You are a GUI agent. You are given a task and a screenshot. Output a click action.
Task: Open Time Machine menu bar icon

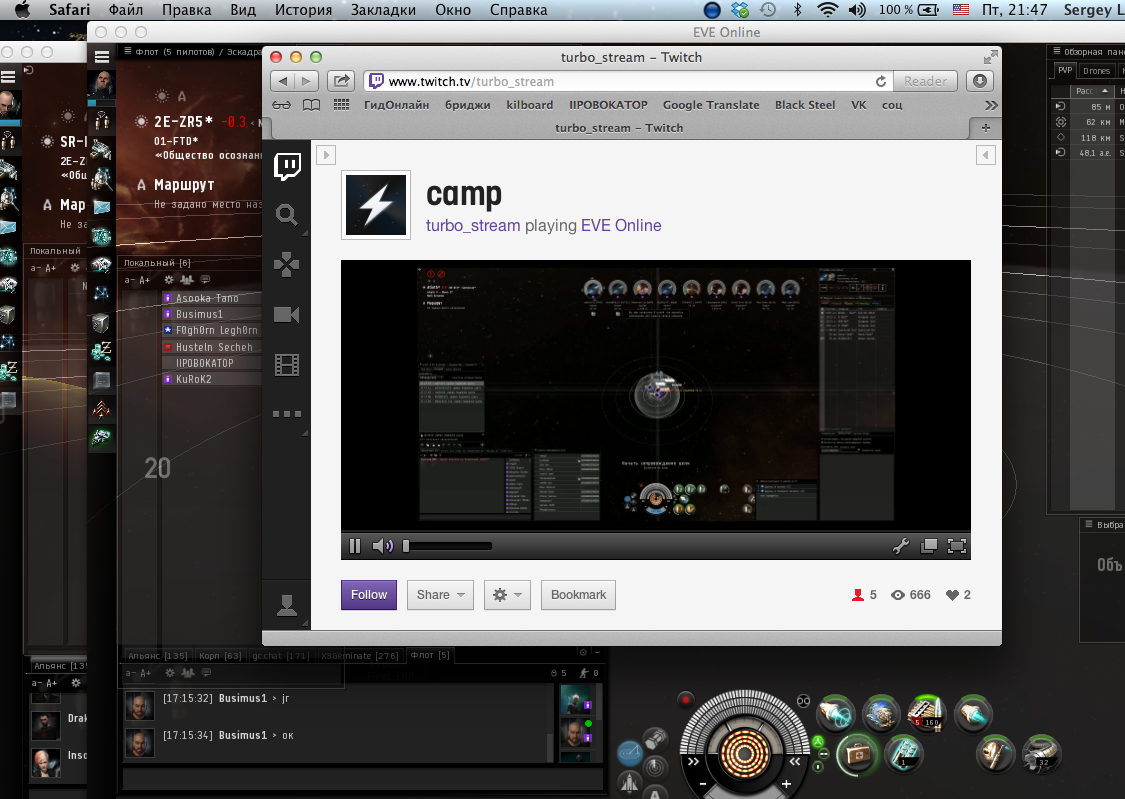point(768,10)
